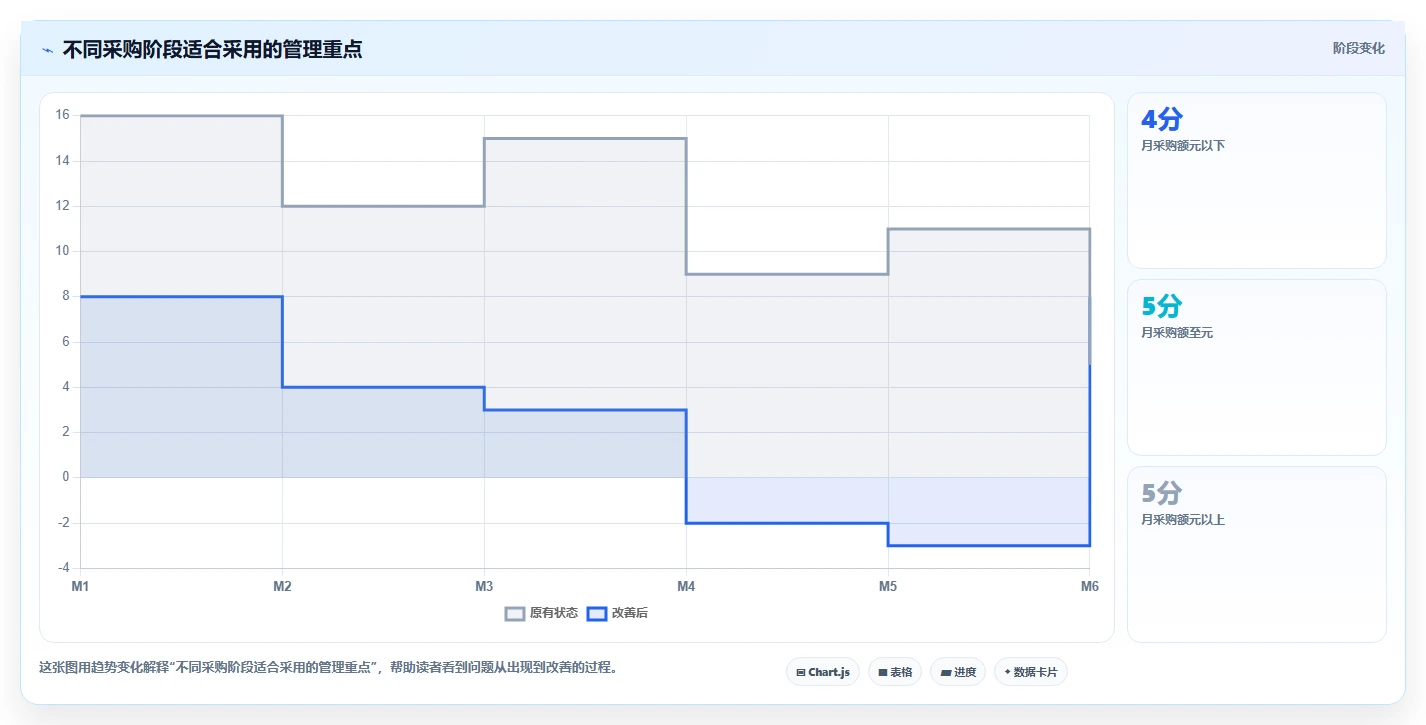Open the 5分 月采购额至元 card
Image resolution: width=1426 pixels, height=725 pixels.
1257,367
